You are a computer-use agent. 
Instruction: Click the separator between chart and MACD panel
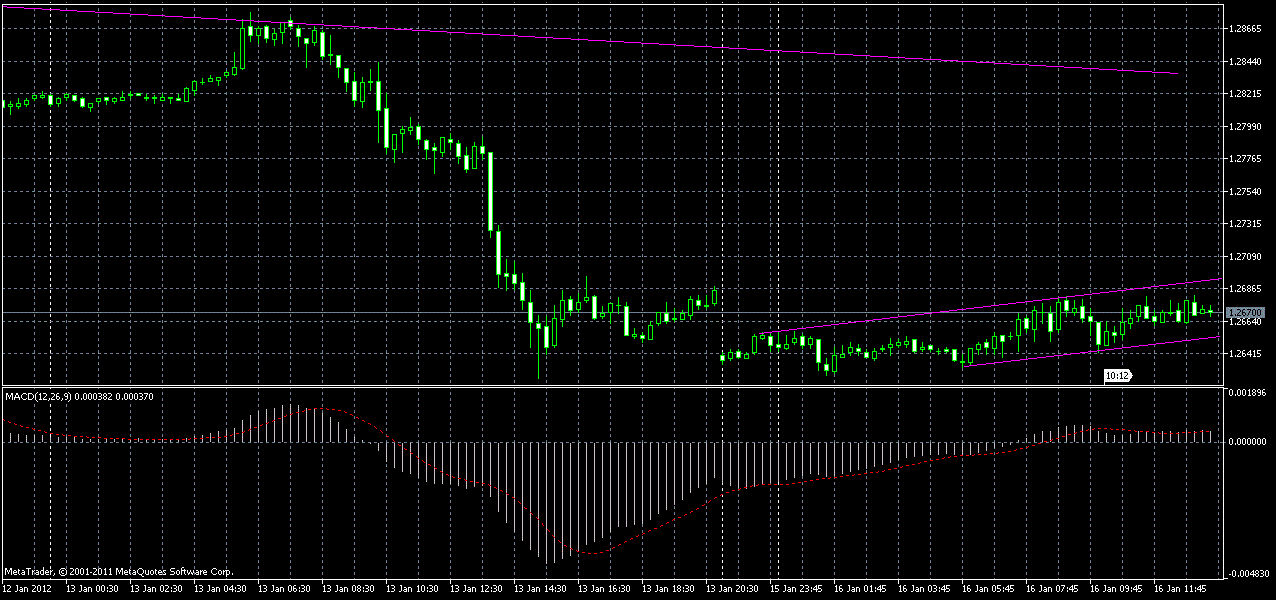600,385
